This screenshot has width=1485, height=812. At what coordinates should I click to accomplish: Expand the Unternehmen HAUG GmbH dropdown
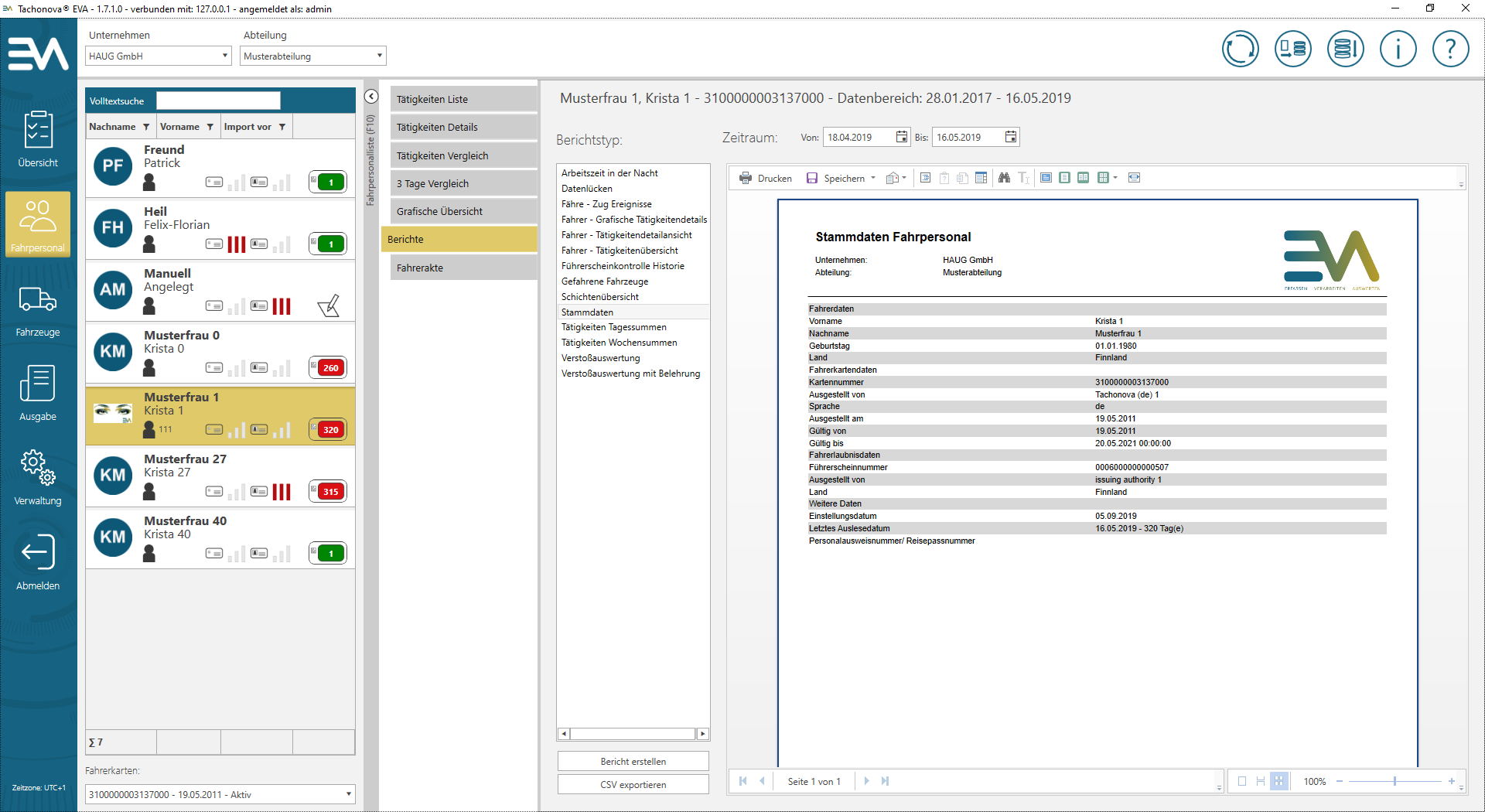tap(225, 56)
